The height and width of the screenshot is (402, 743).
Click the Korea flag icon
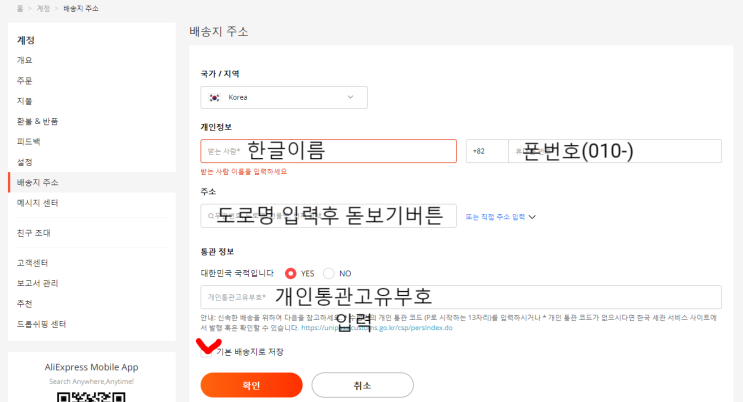point(215,97)
